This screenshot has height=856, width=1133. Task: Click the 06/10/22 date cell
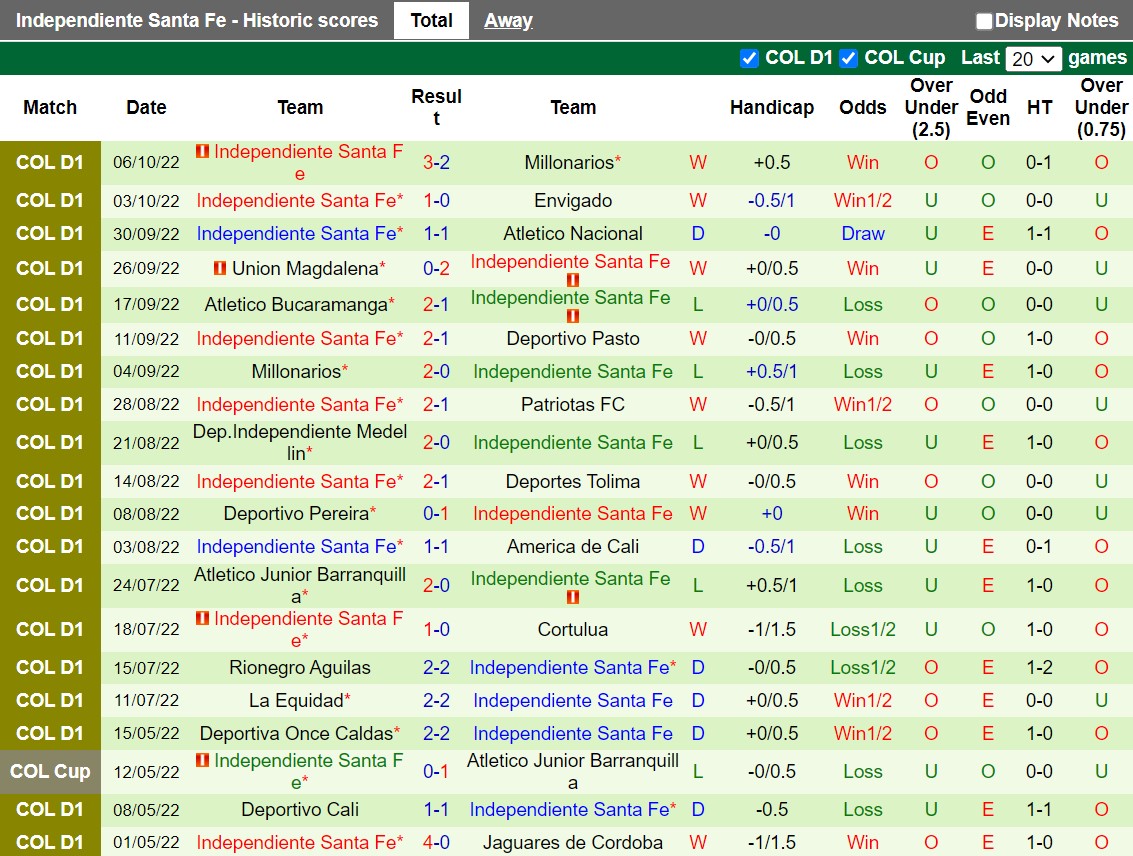[146, 163]
